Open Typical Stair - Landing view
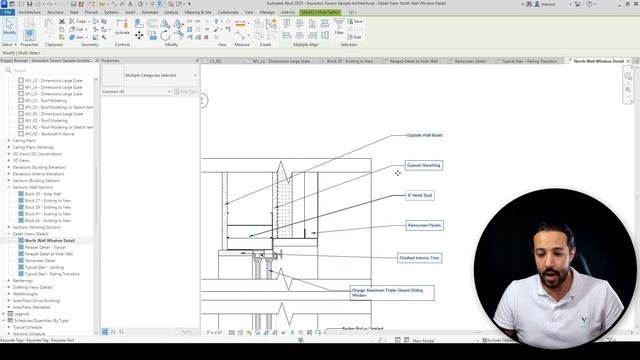The image size is (640, 360). [44, 267]
